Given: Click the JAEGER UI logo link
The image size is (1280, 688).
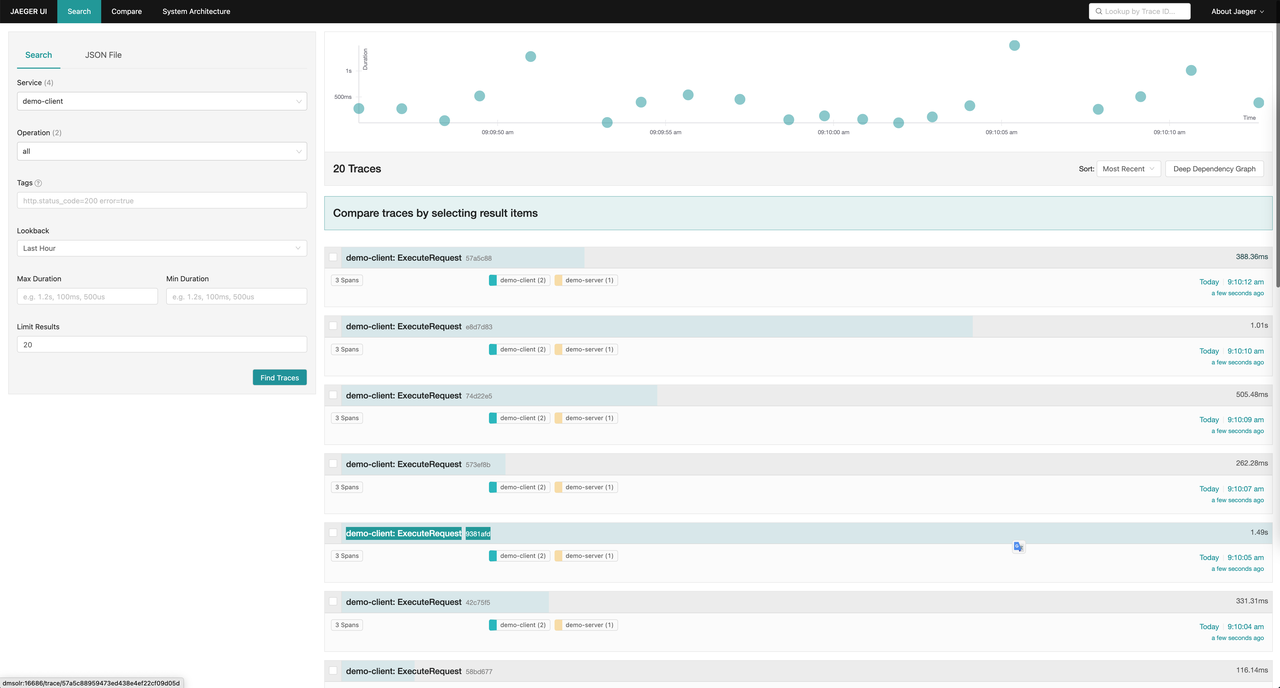Looking at the screenshot, I should click(29, 11).
